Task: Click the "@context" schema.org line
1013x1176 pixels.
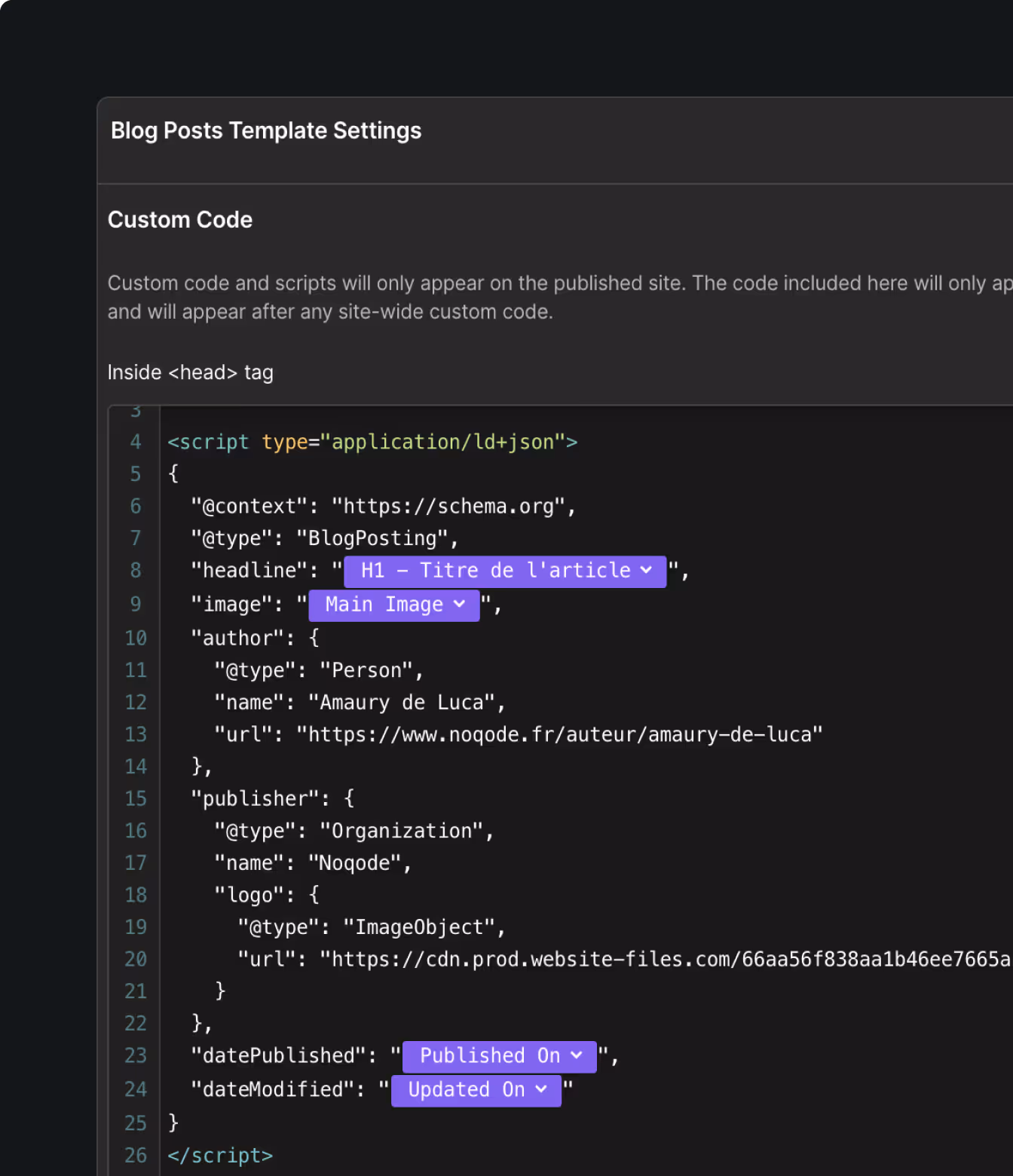Action: tap(384, 507)
